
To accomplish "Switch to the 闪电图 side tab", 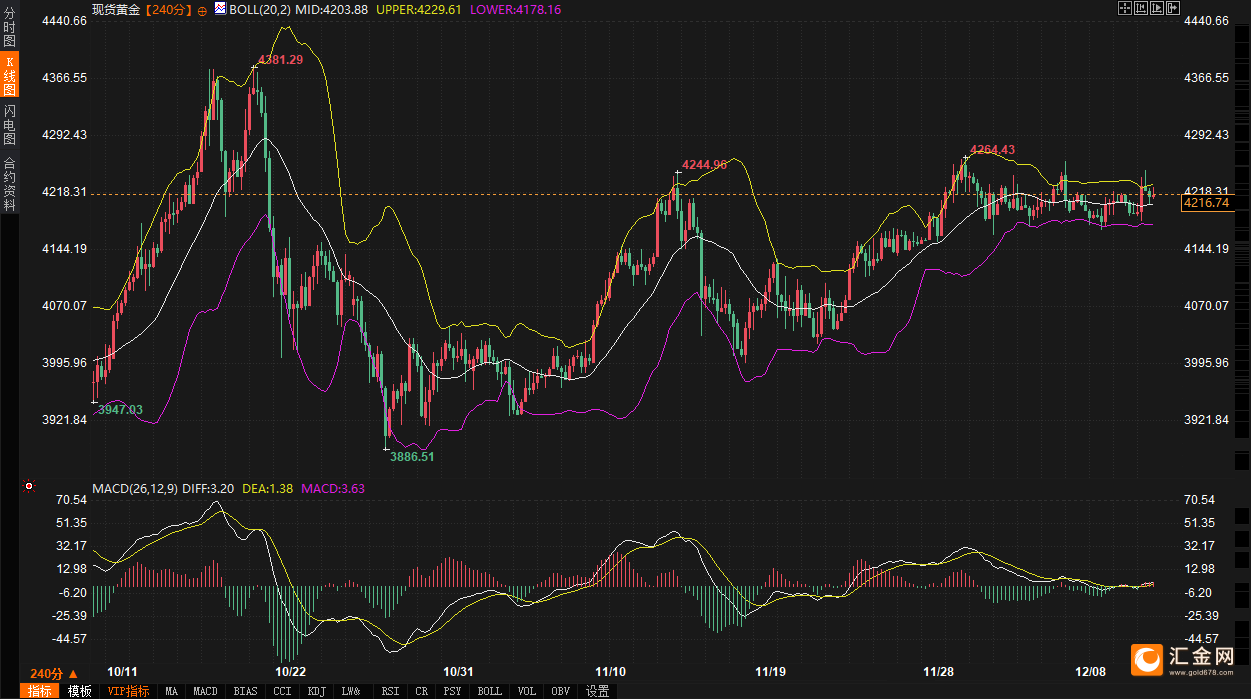I will point(9,124).
